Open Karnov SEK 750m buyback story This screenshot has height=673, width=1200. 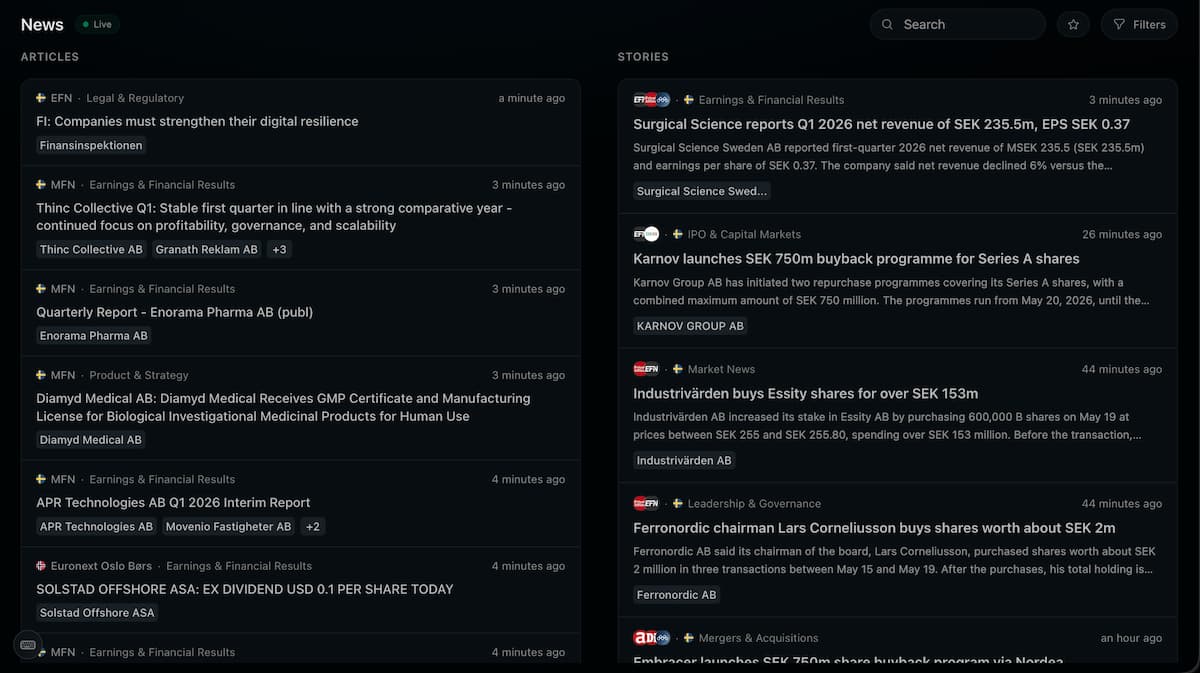(x=856, y=259)
